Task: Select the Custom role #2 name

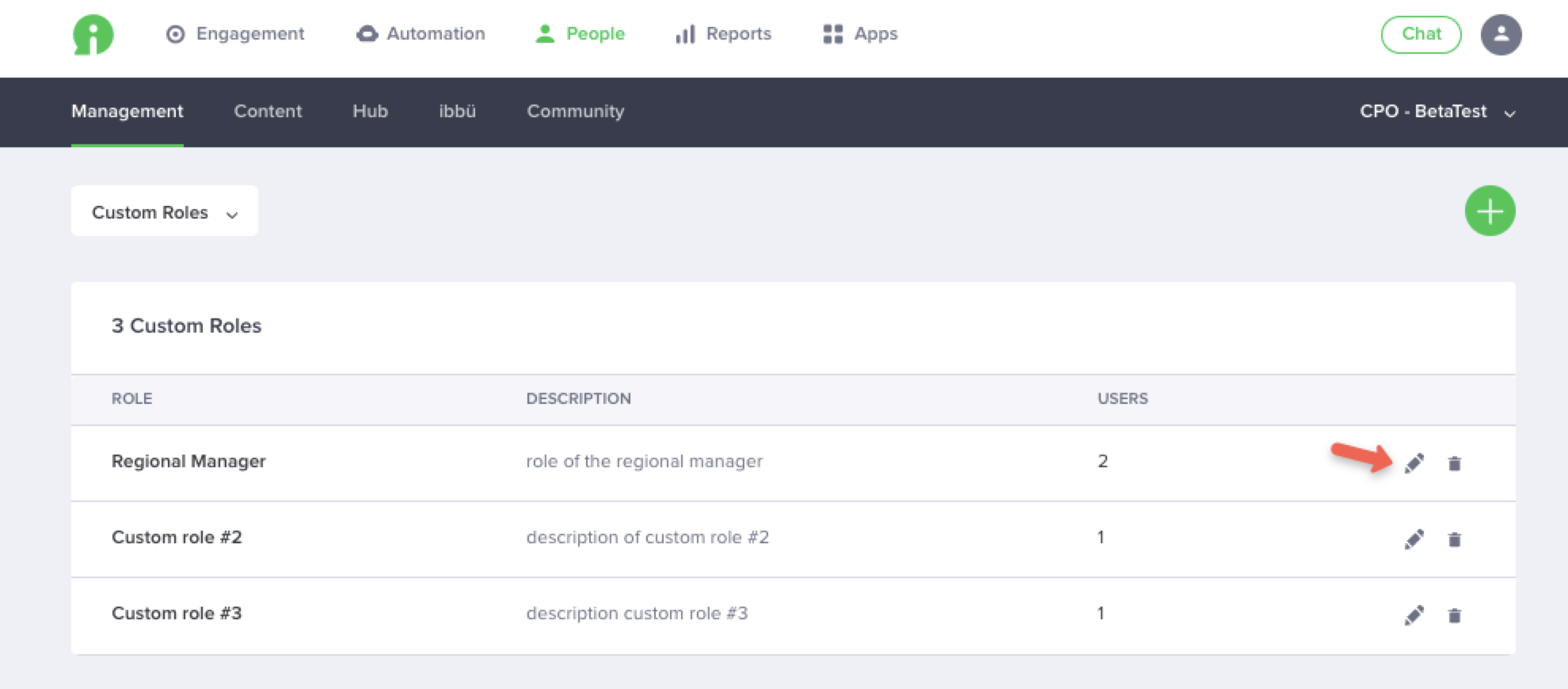Action: [x=177, y=537]
